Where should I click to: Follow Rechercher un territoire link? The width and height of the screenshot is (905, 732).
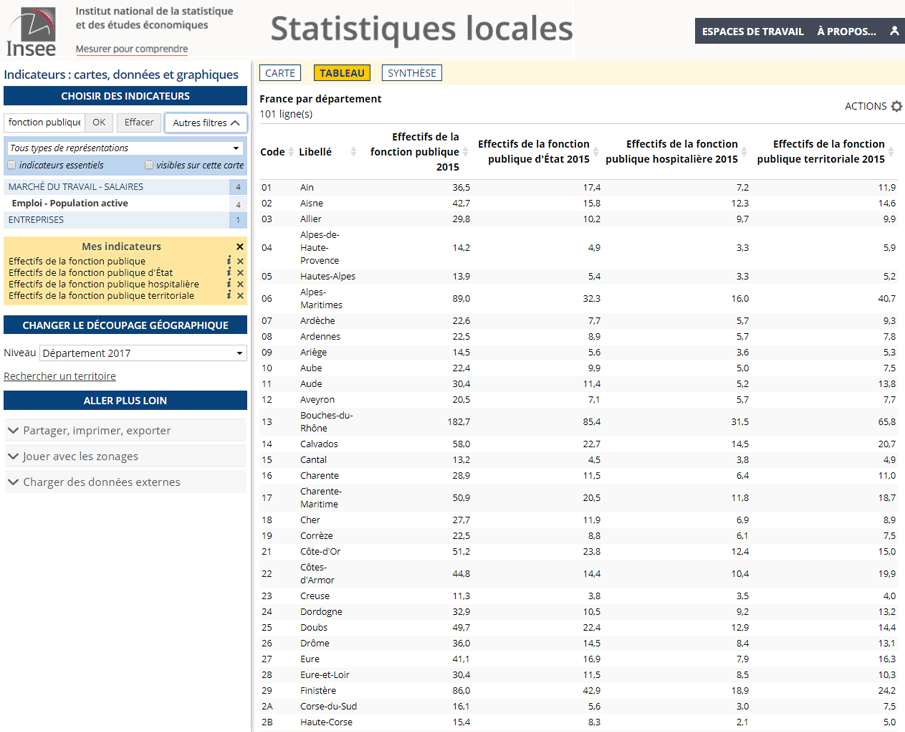[60, 376]
